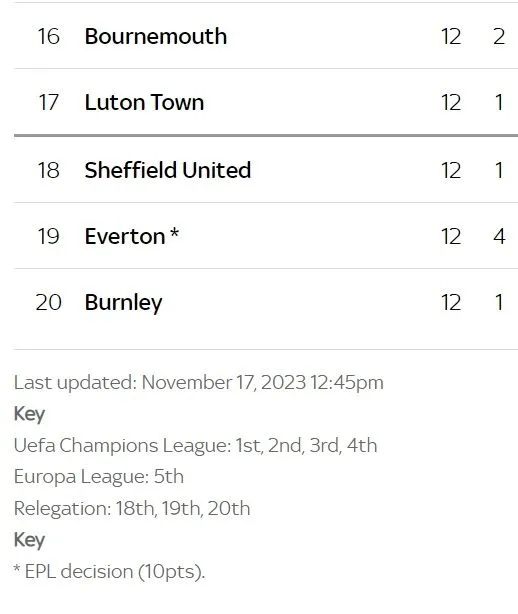
Task: Click position number 18 in table
Action: pyautogui.click(x=49, y=170)
